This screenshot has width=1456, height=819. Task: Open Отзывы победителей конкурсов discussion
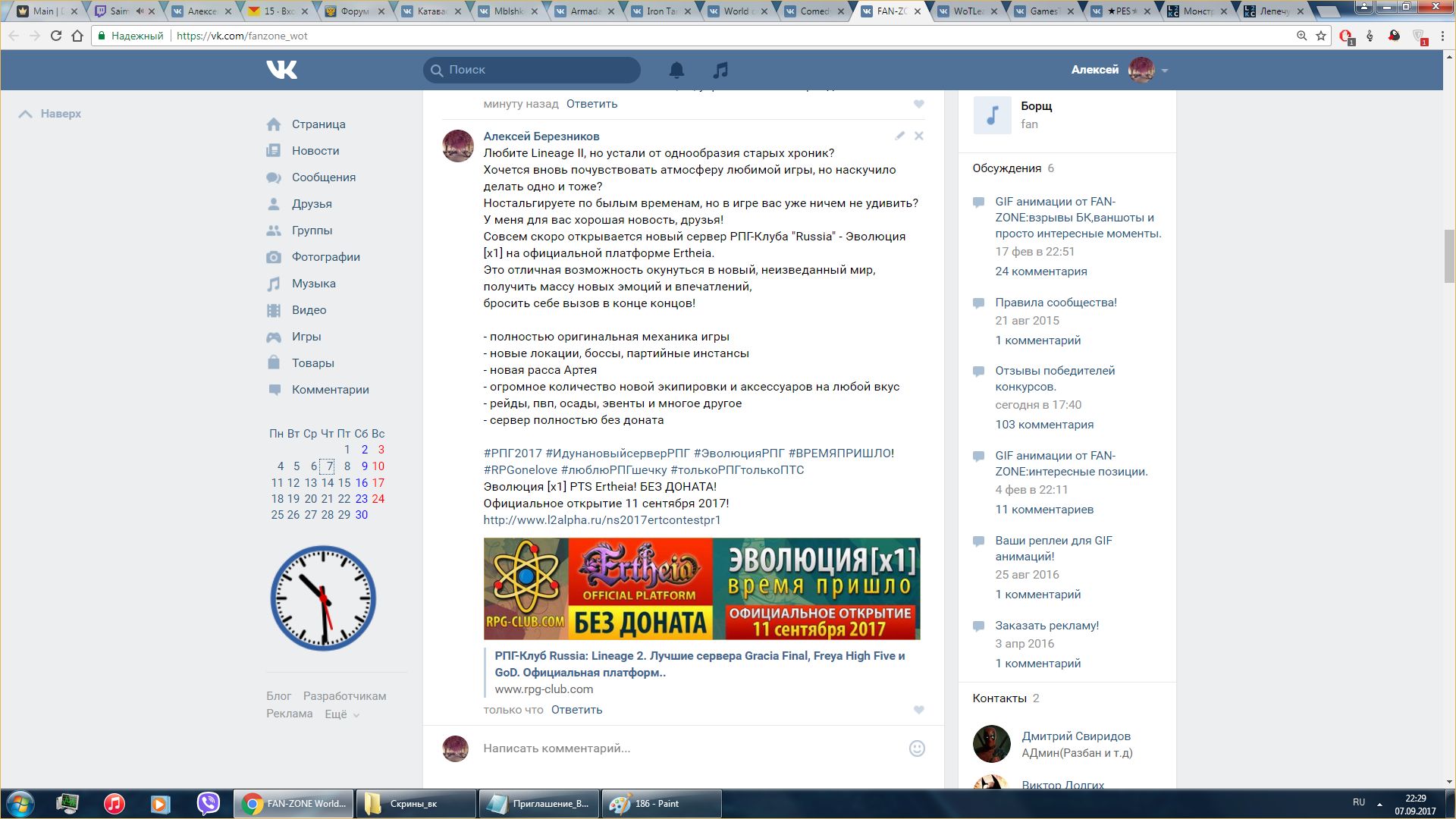(1055, 378)
